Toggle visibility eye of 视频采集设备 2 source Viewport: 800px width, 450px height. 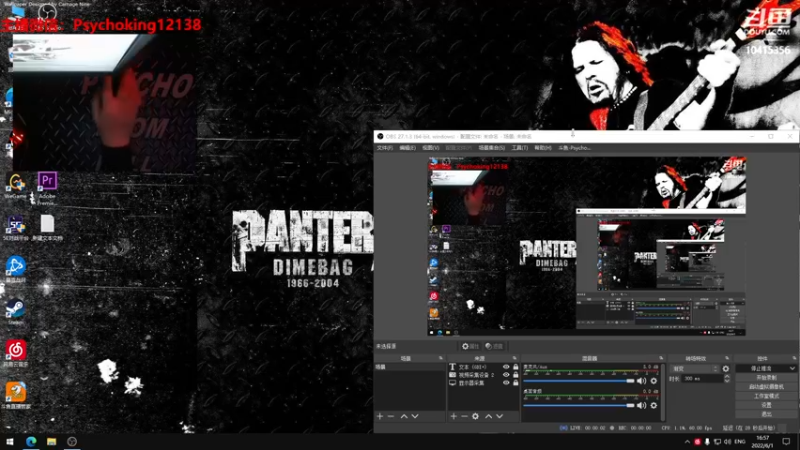506,375
